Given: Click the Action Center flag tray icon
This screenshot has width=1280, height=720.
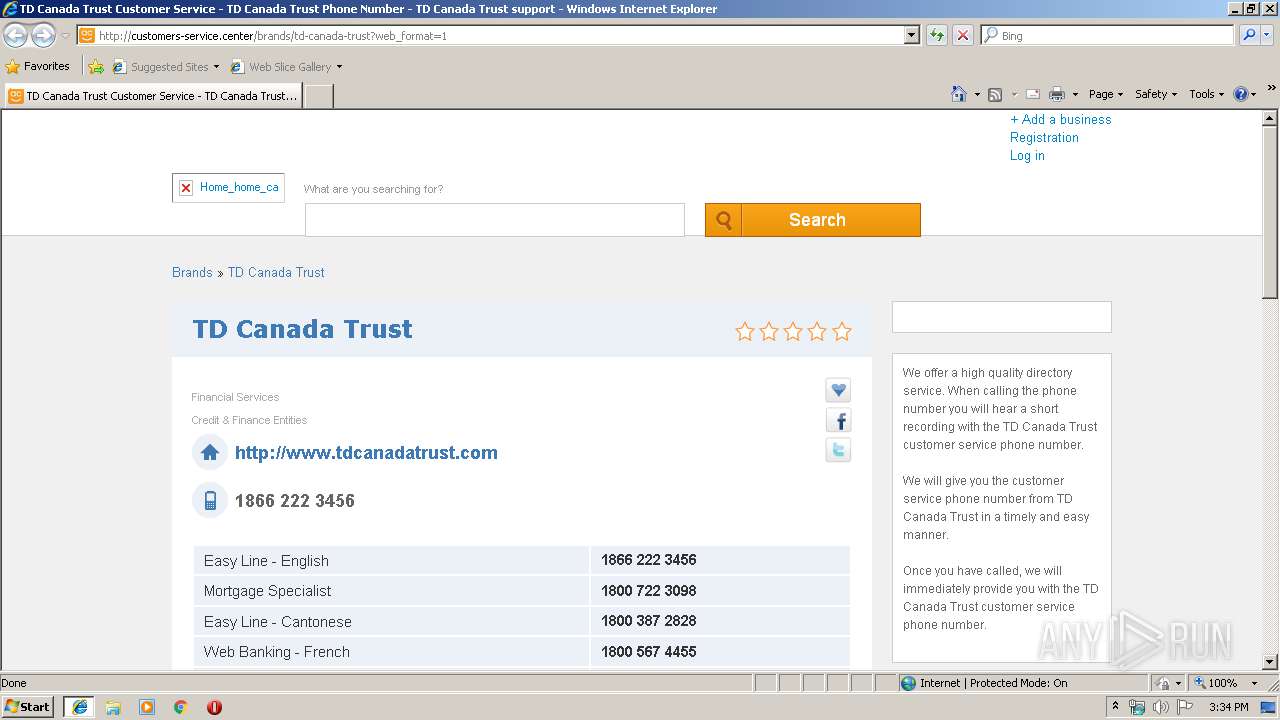Looking at the screenshot, I should tap(1186, 707).
